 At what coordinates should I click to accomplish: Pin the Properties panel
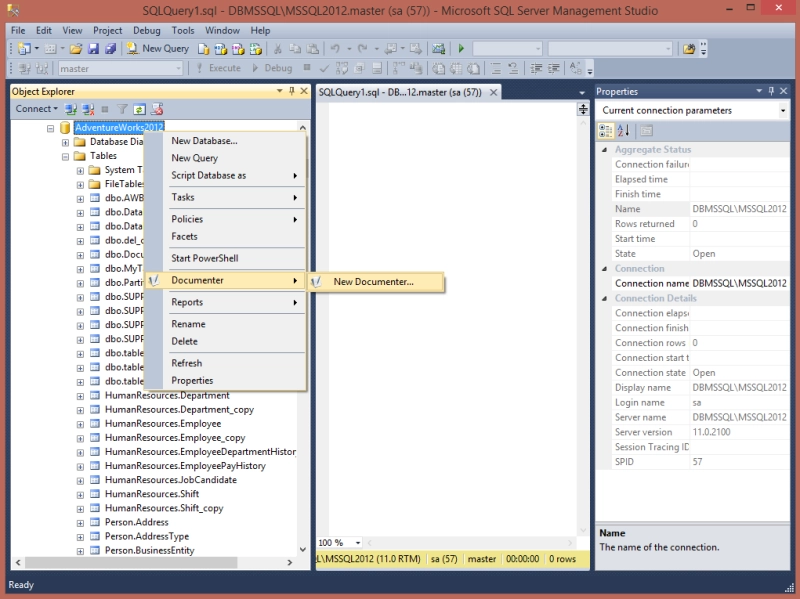pyautogui.click(x=771, y=91)
